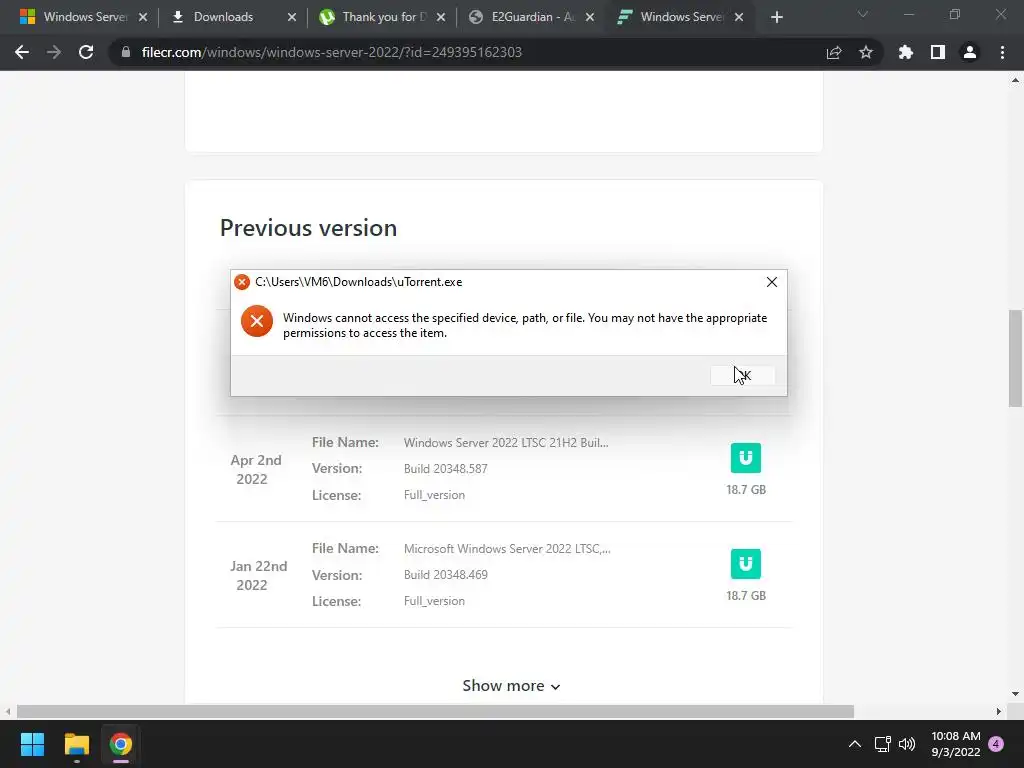Click OK in the uTorrent.exe error dialog

click(x=743, y=376)
